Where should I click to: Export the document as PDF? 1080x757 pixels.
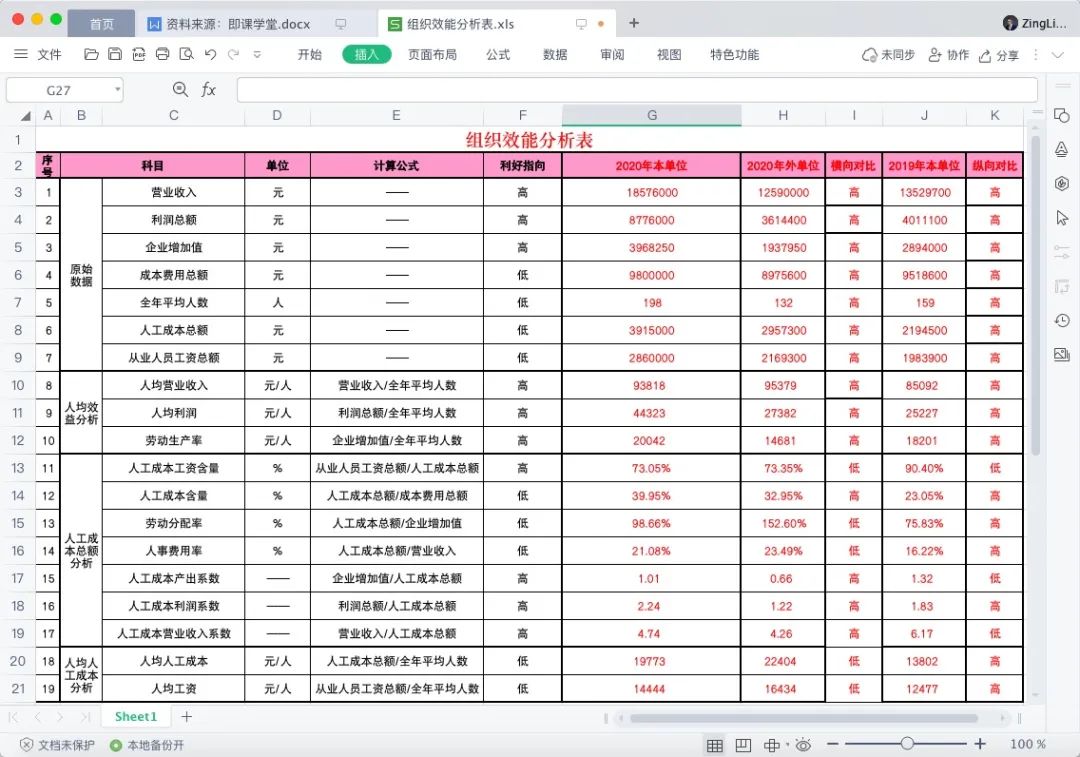click(x=139, y=55)
